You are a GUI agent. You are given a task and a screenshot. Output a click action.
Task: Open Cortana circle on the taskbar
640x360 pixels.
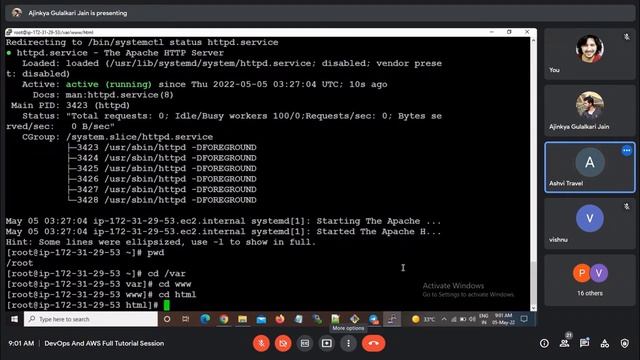[x=167, y=319]
